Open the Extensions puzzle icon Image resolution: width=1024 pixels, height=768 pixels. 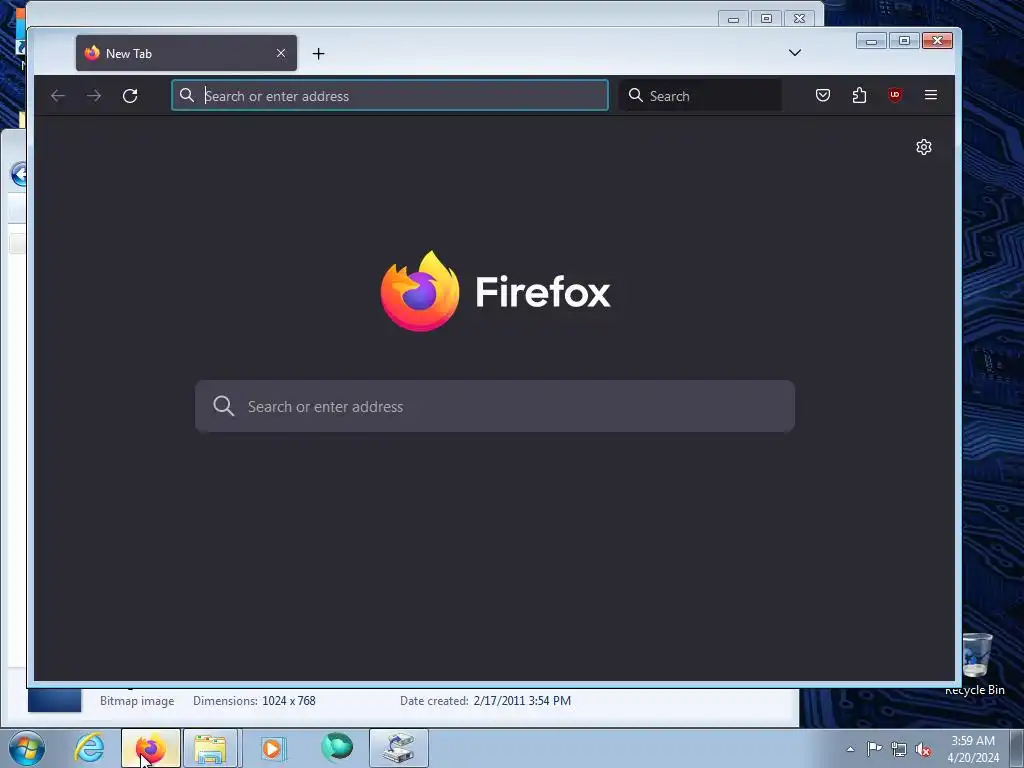859,95
